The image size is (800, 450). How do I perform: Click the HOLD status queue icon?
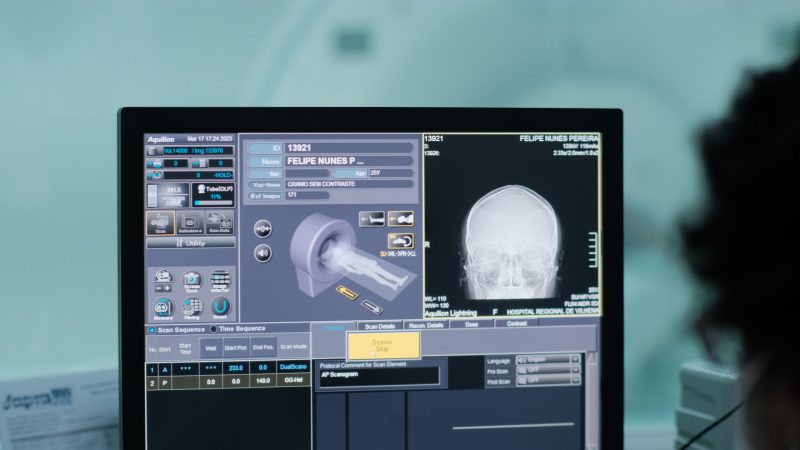click(x=154, y=175)
